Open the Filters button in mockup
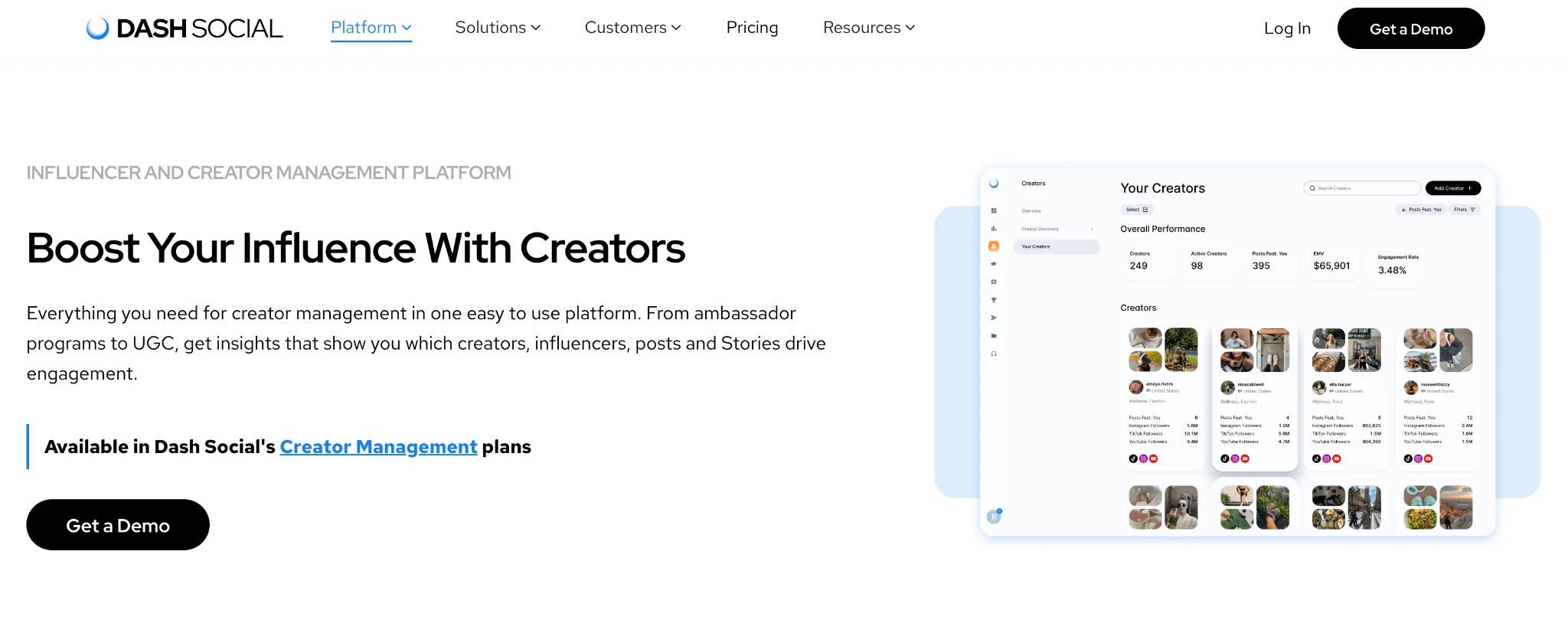Image resolution: width=1568 pixels, height=633 pixels. coord(1465,210)
